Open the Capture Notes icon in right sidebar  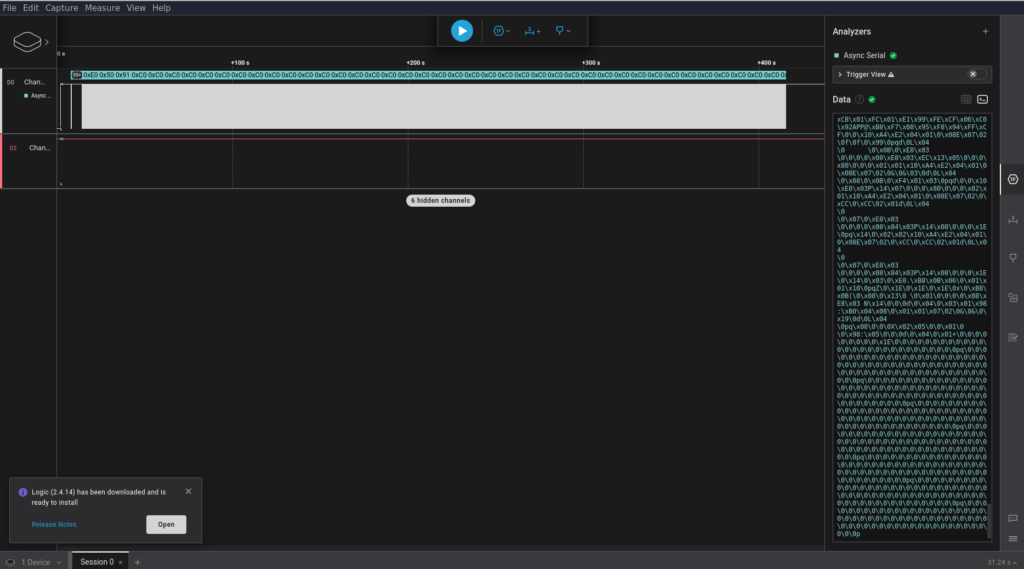click(x=1013, y=337)
